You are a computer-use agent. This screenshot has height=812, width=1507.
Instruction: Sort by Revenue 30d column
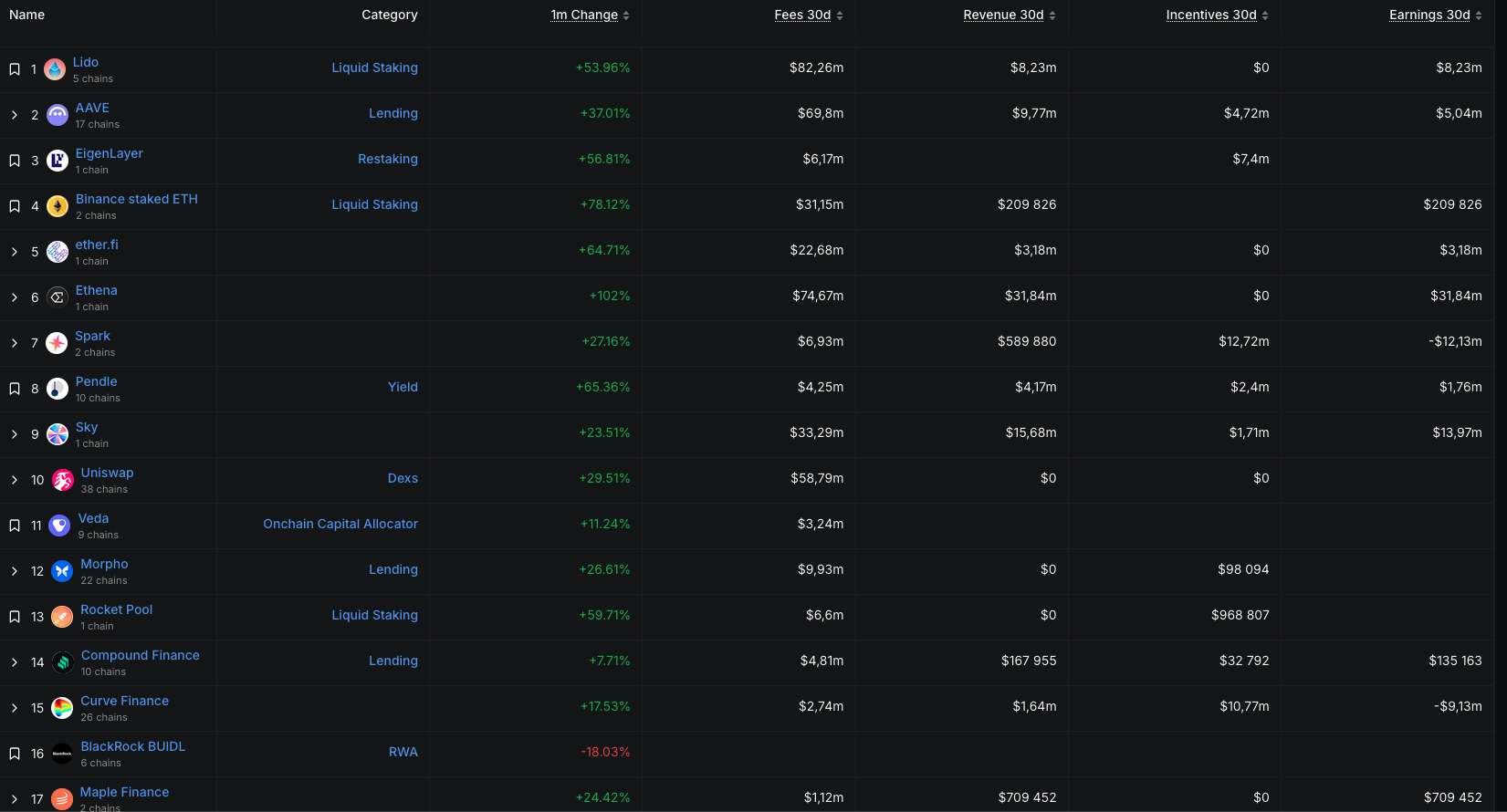point(1010,15)
